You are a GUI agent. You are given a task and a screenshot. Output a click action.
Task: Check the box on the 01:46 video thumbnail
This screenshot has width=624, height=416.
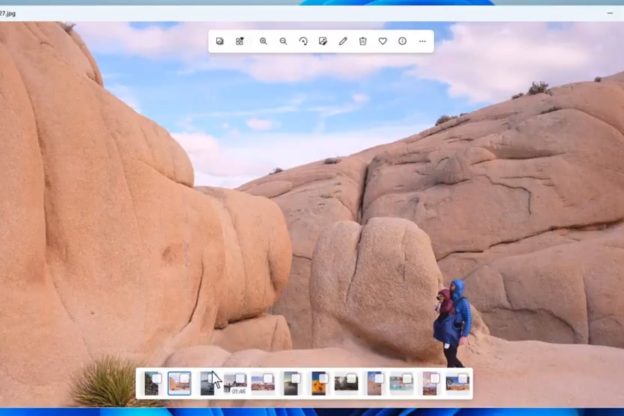coord(240,378)
